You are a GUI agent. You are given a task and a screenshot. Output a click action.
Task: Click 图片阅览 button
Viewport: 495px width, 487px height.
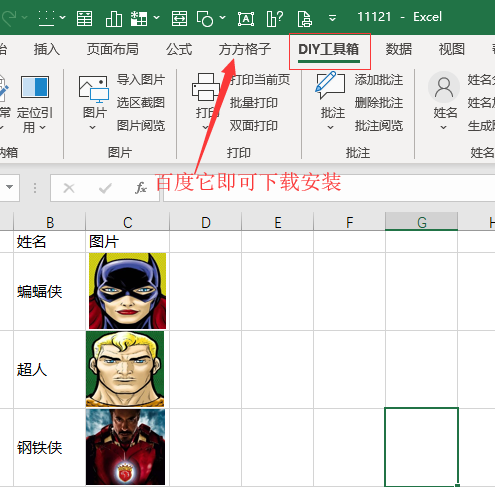141,126
